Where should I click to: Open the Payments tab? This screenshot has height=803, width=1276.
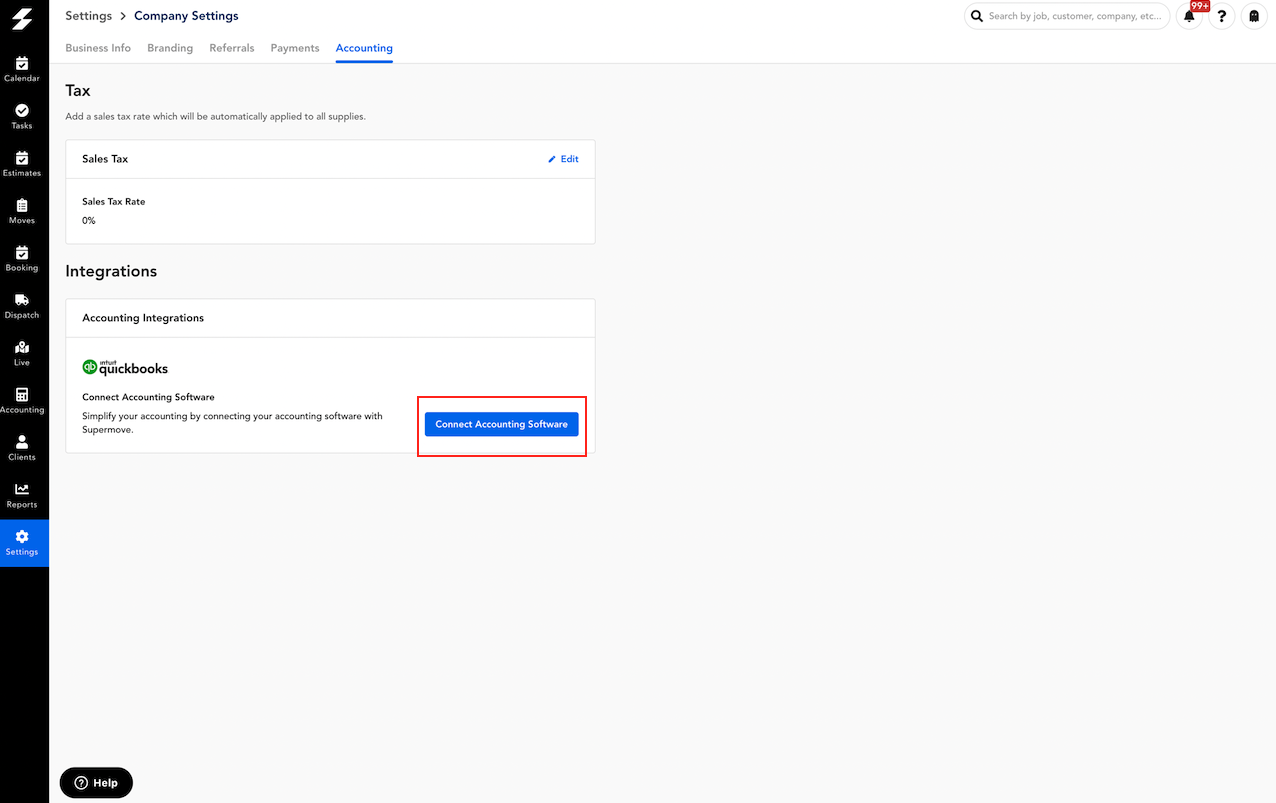[295, 48]
